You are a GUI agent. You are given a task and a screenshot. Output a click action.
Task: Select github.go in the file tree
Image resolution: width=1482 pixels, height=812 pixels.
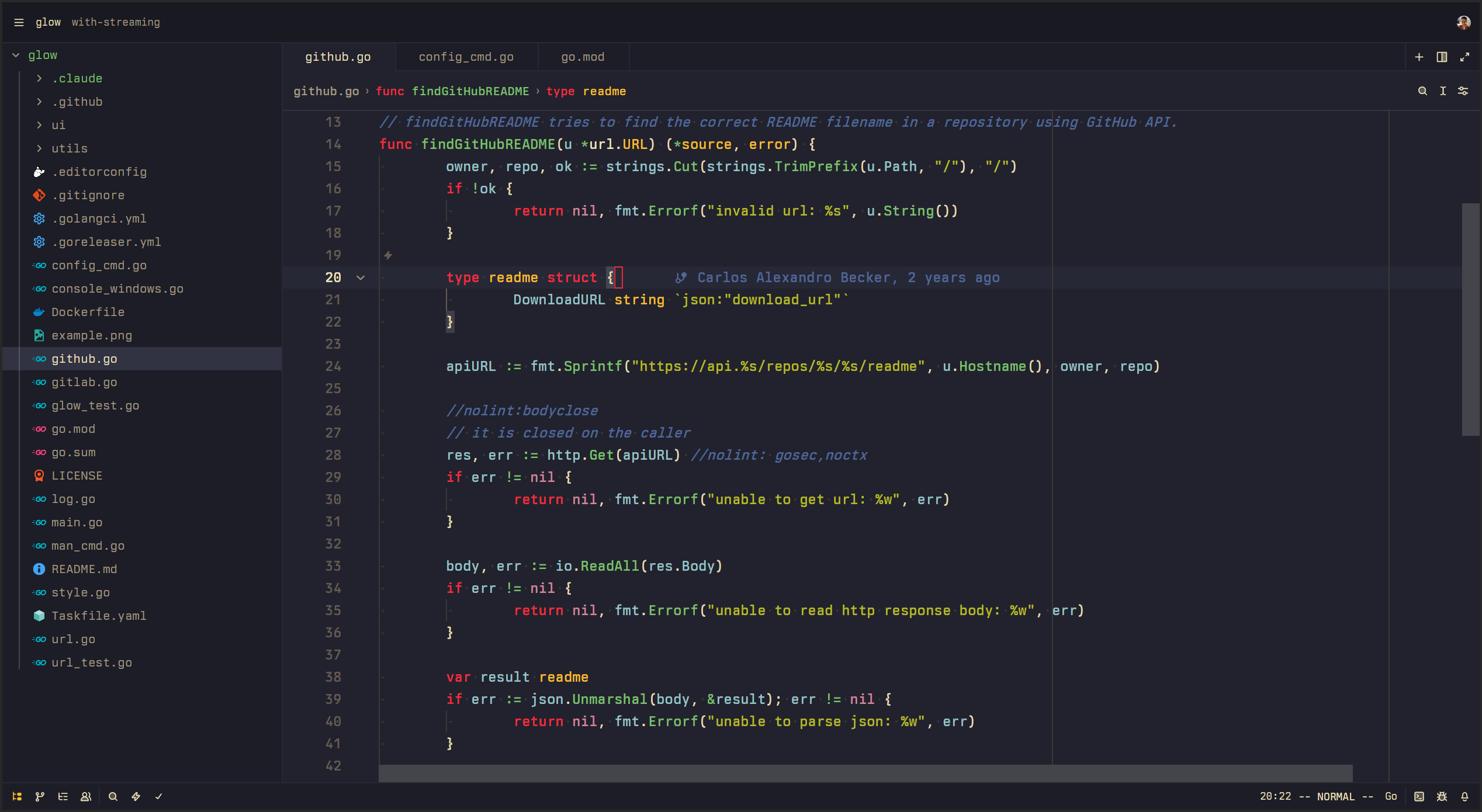[143, 359]
